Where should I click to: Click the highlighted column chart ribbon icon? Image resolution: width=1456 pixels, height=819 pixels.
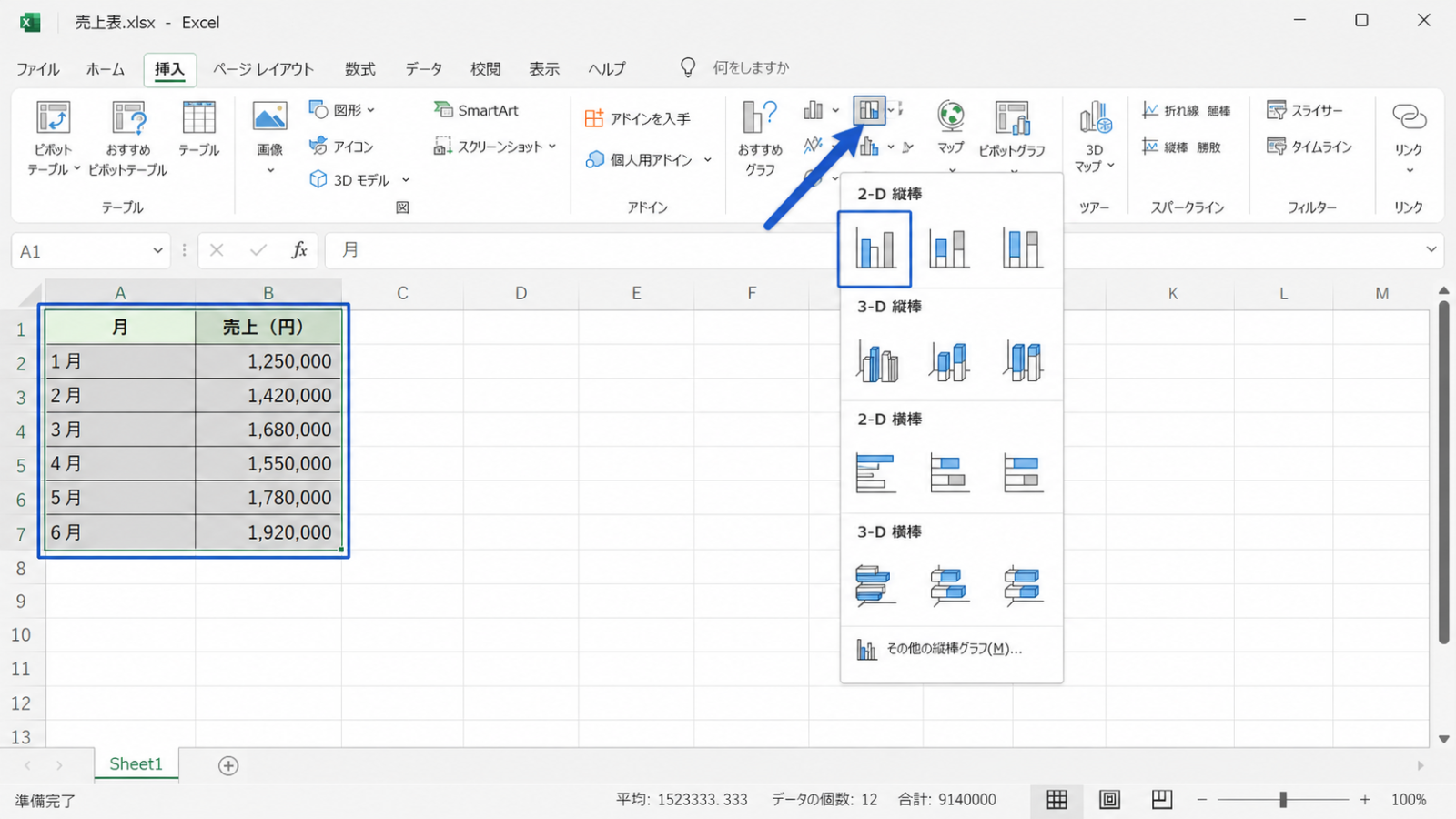pos(869,111)
